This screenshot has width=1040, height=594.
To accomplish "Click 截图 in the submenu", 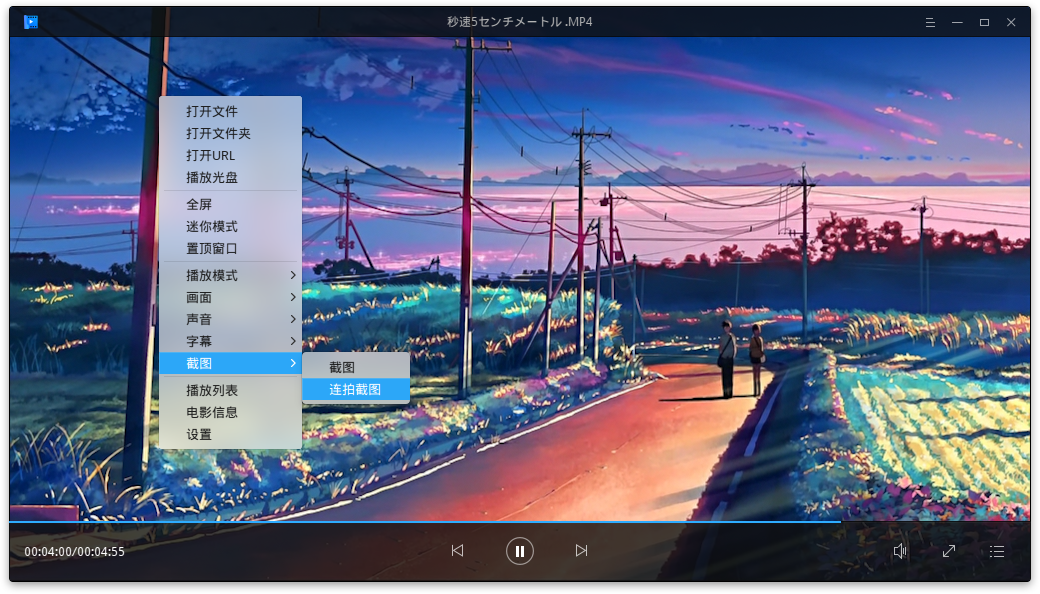I will coord(356,367).
